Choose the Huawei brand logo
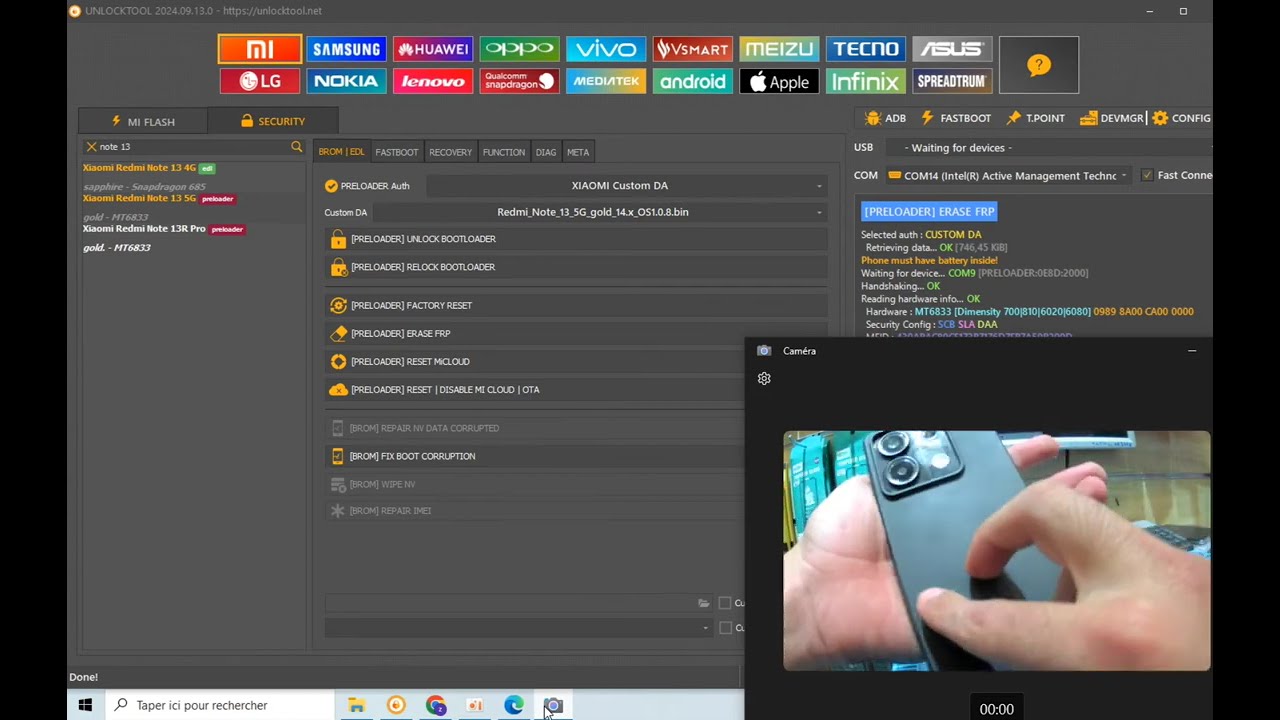 point(433,49)
